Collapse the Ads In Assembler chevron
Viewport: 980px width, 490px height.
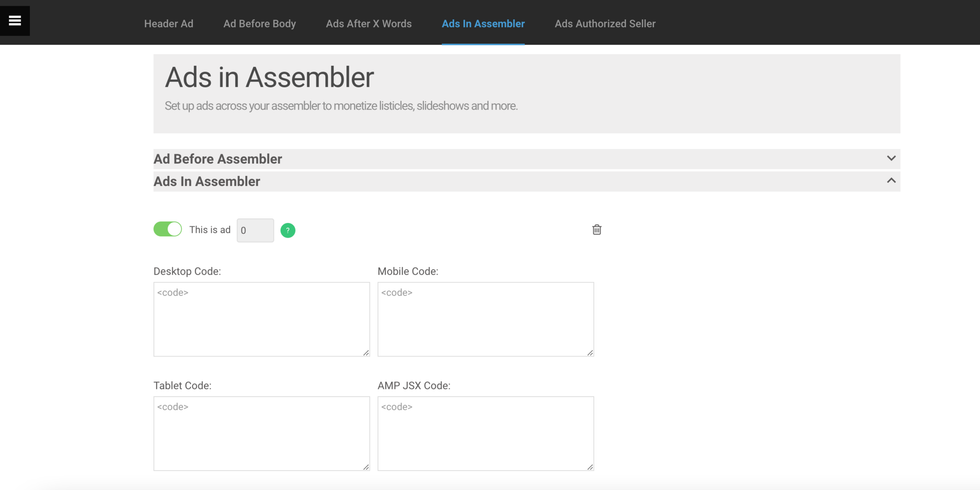(891, 181)
